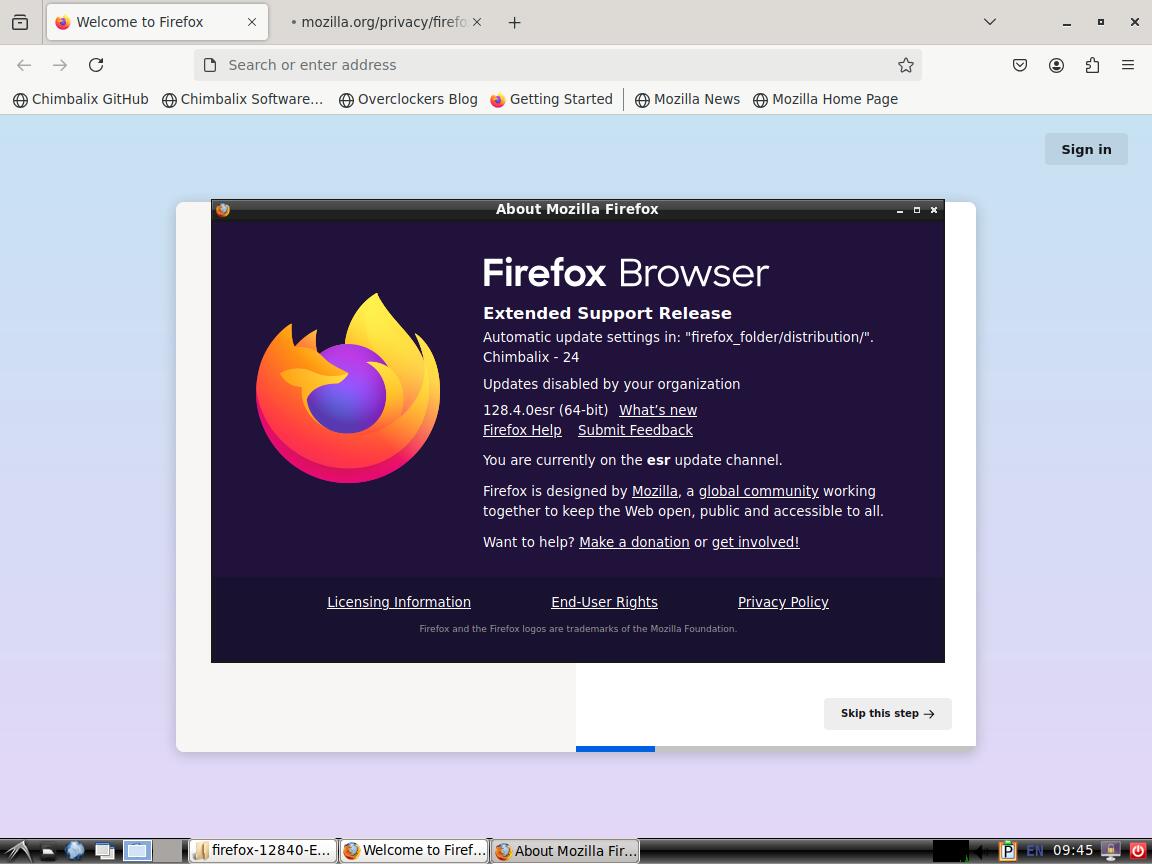Click the address bar search field

tap(558, 65)
